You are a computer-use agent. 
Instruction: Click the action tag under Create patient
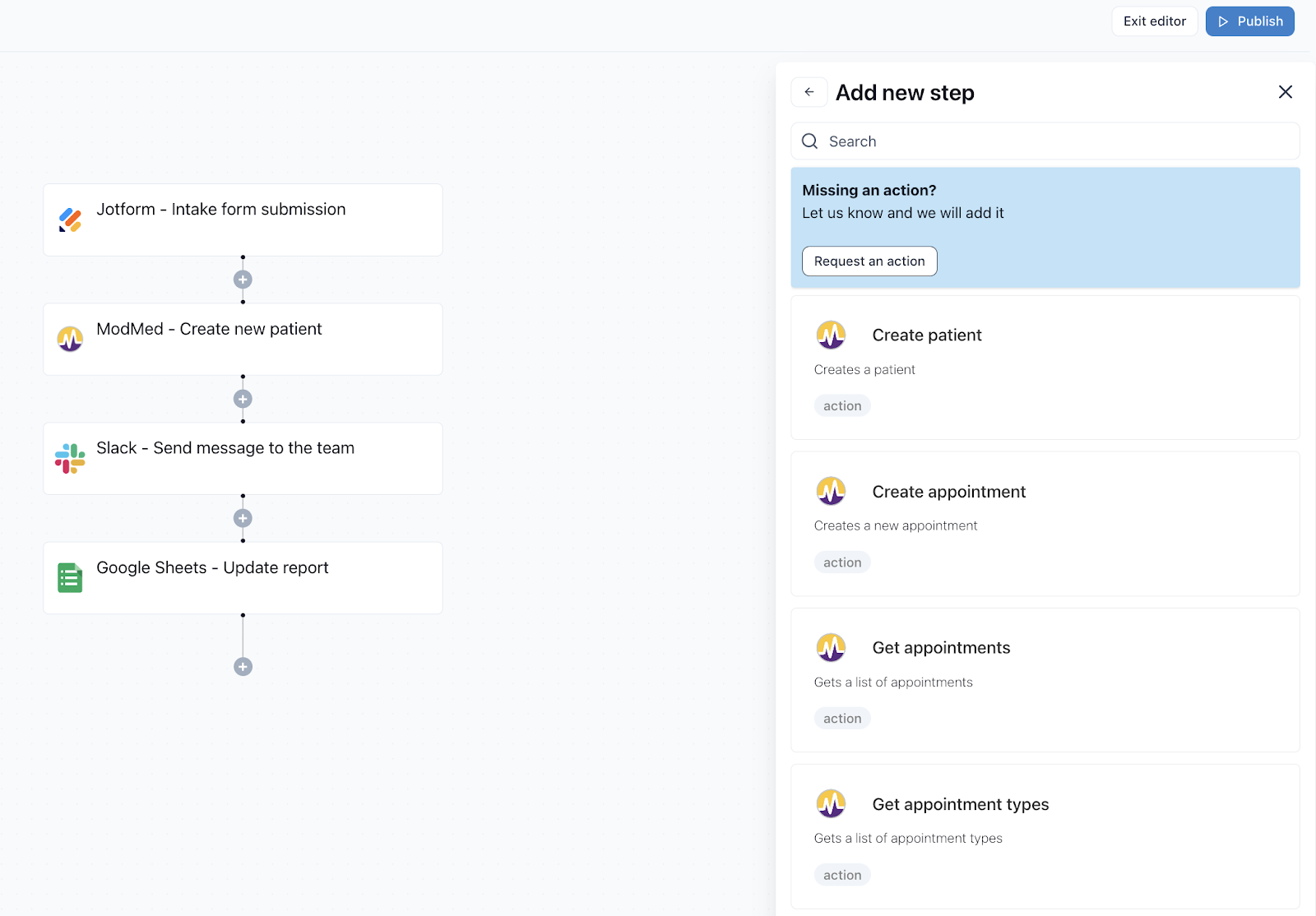[x=842, y=406]
